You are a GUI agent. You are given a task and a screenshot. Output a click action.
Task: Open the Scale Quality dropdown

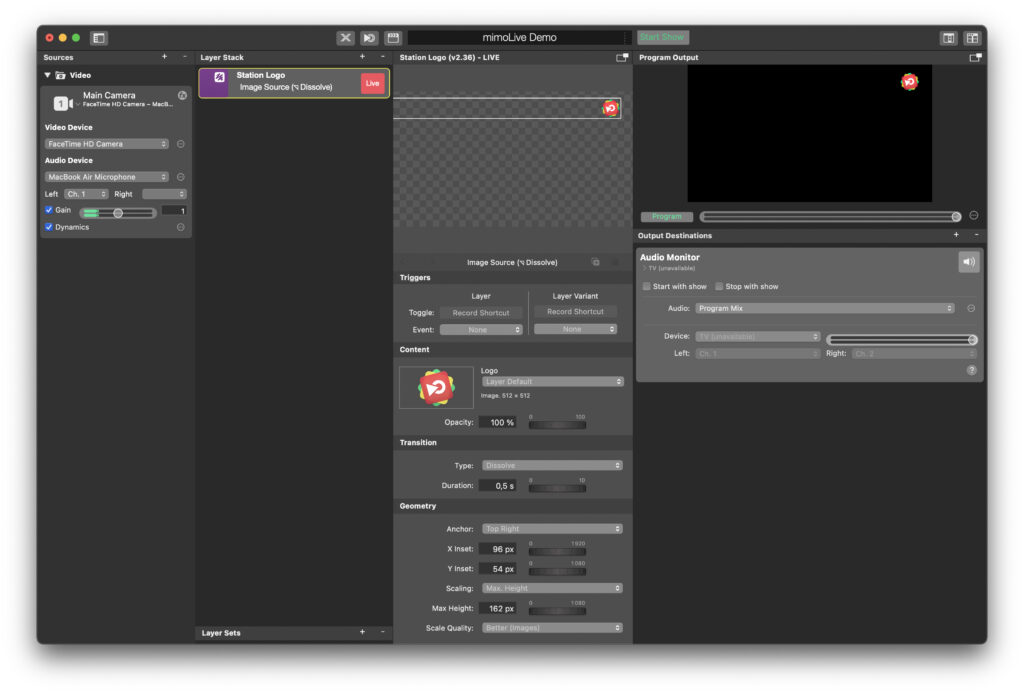click(552, 628)
